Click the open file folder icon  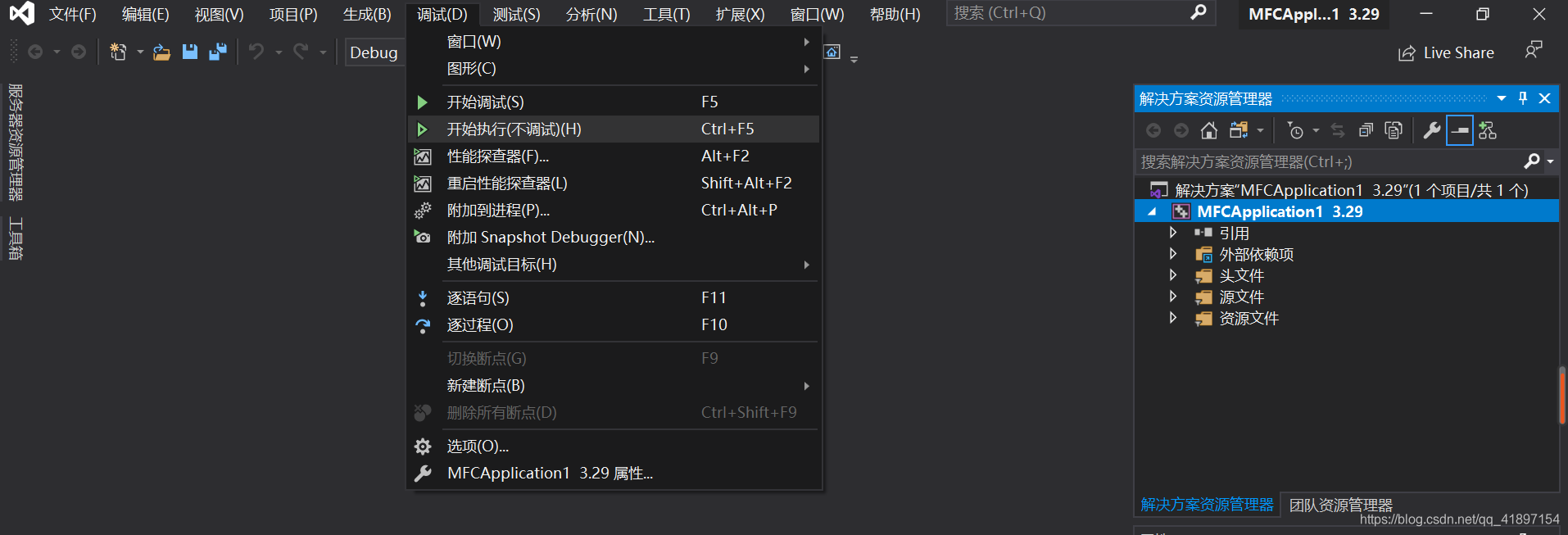click(x=161, y=52)
